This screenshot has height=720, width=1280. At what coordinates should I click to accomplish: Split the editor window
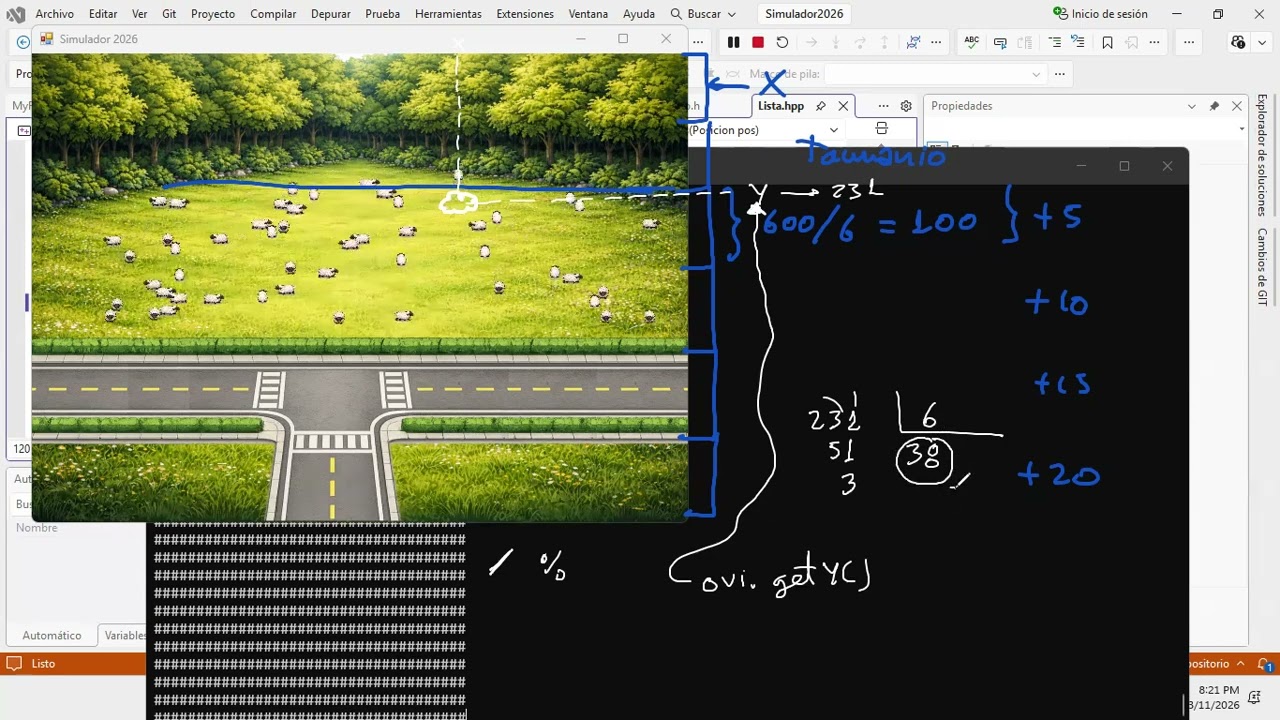coord(881,129)
